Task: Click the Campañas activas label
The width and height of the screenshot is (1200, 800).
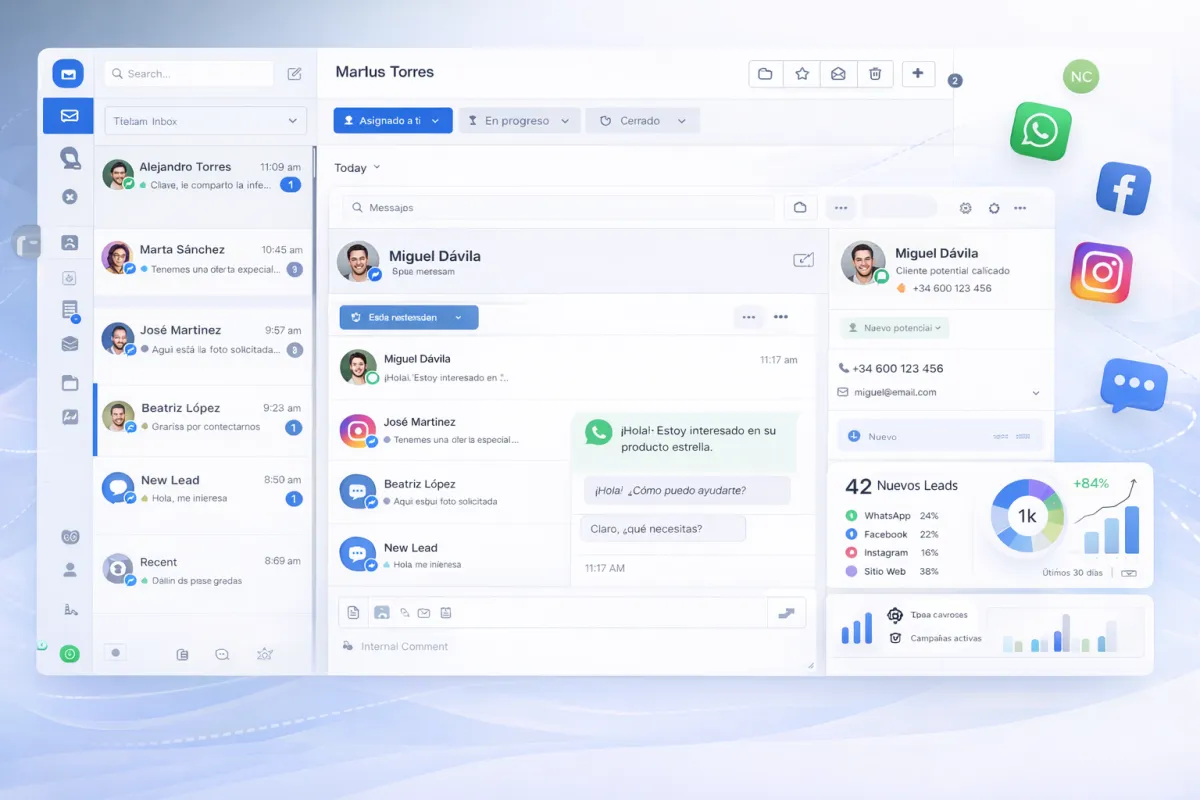Action: click(946, 638)
